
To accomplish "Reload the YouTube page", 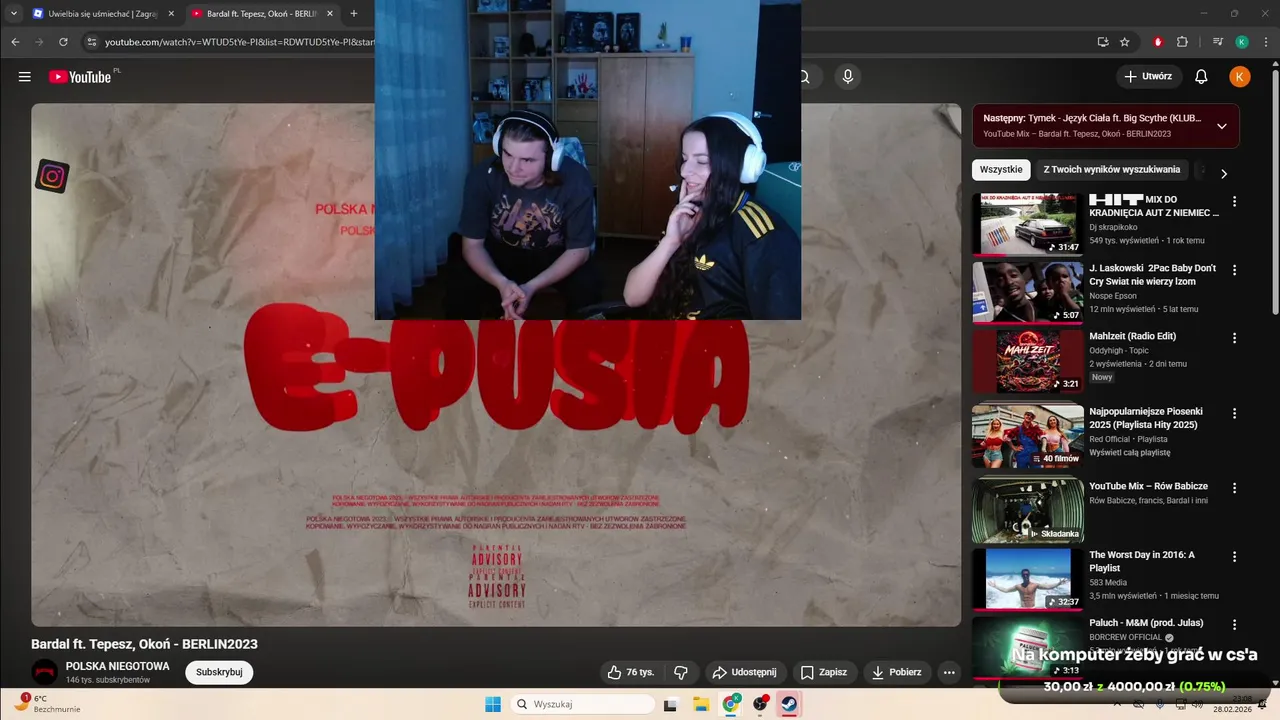I will point(63,42).
